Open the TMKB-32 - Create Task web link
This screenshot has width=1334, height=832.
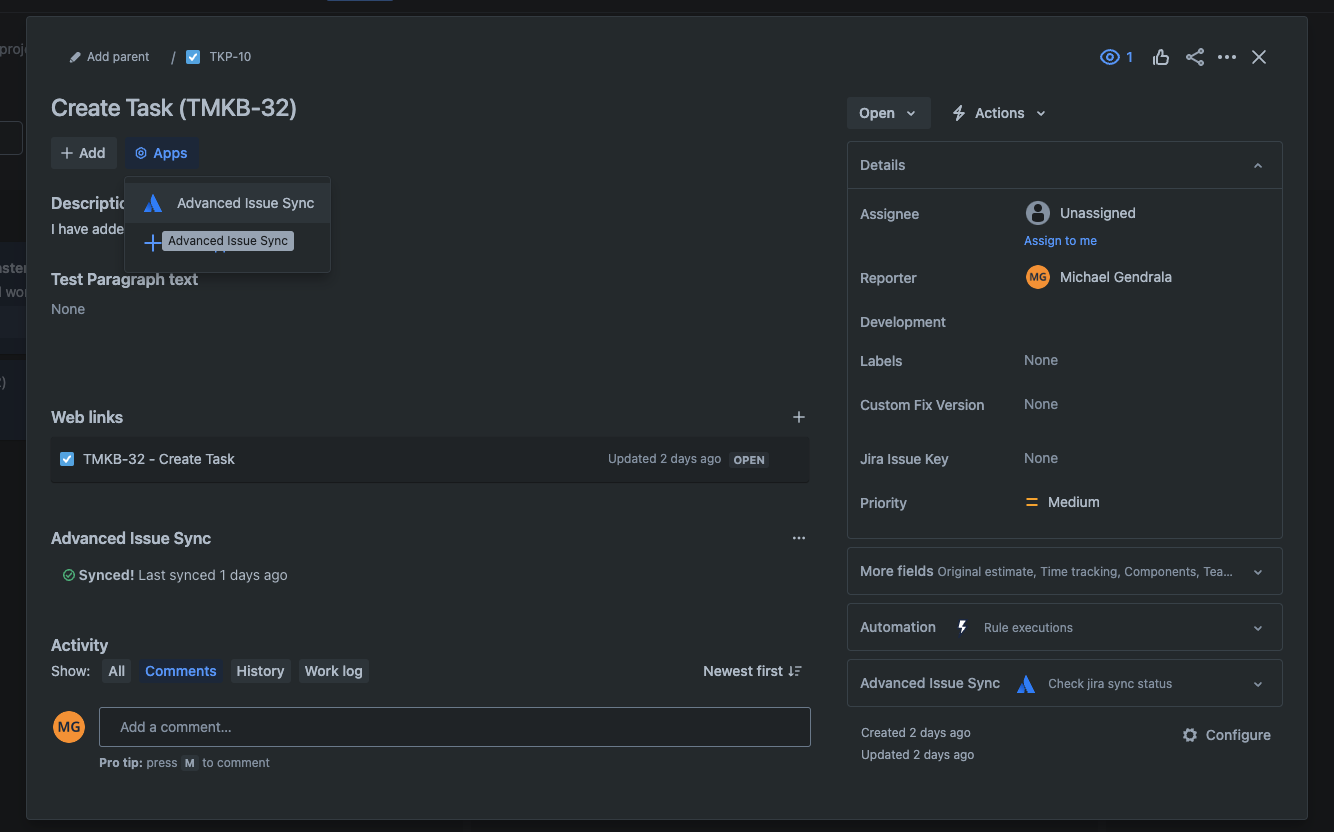159,459
